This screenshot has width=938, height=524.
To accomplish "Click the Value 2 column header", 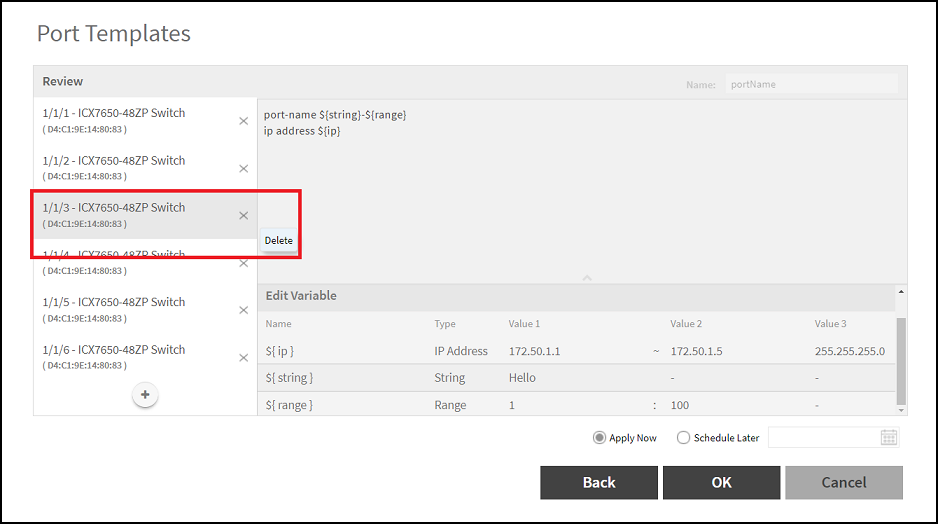I will tap(686, 324).
